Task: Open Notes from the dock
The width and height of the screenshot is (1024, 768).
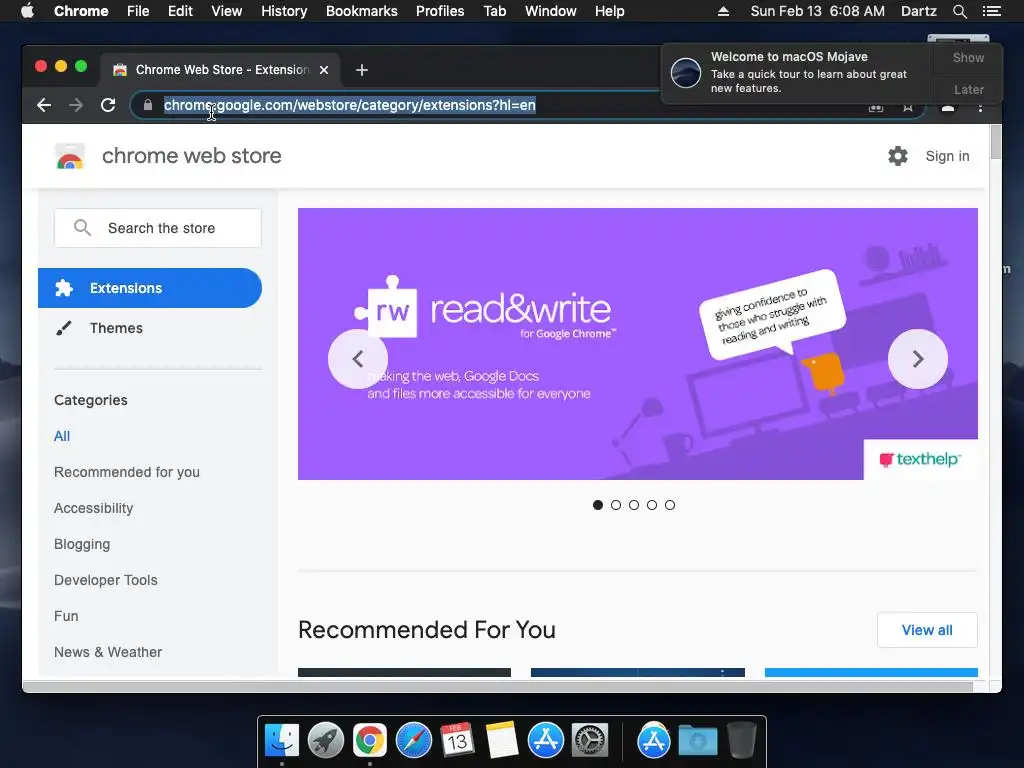Action: point(502,741)
